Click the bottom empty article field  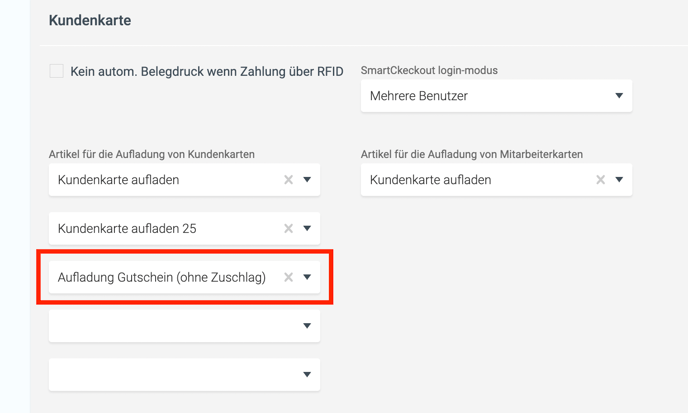click(x=184, y=374)
